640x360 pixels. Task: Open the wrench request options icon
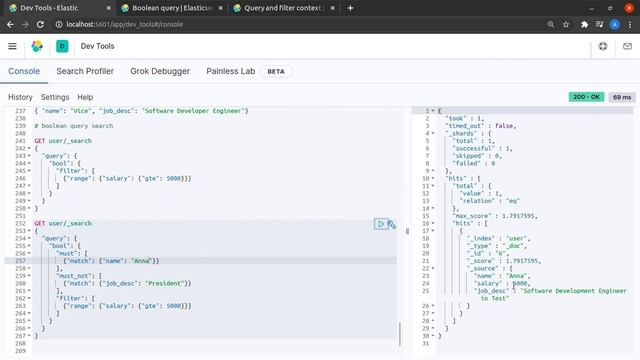391,224
